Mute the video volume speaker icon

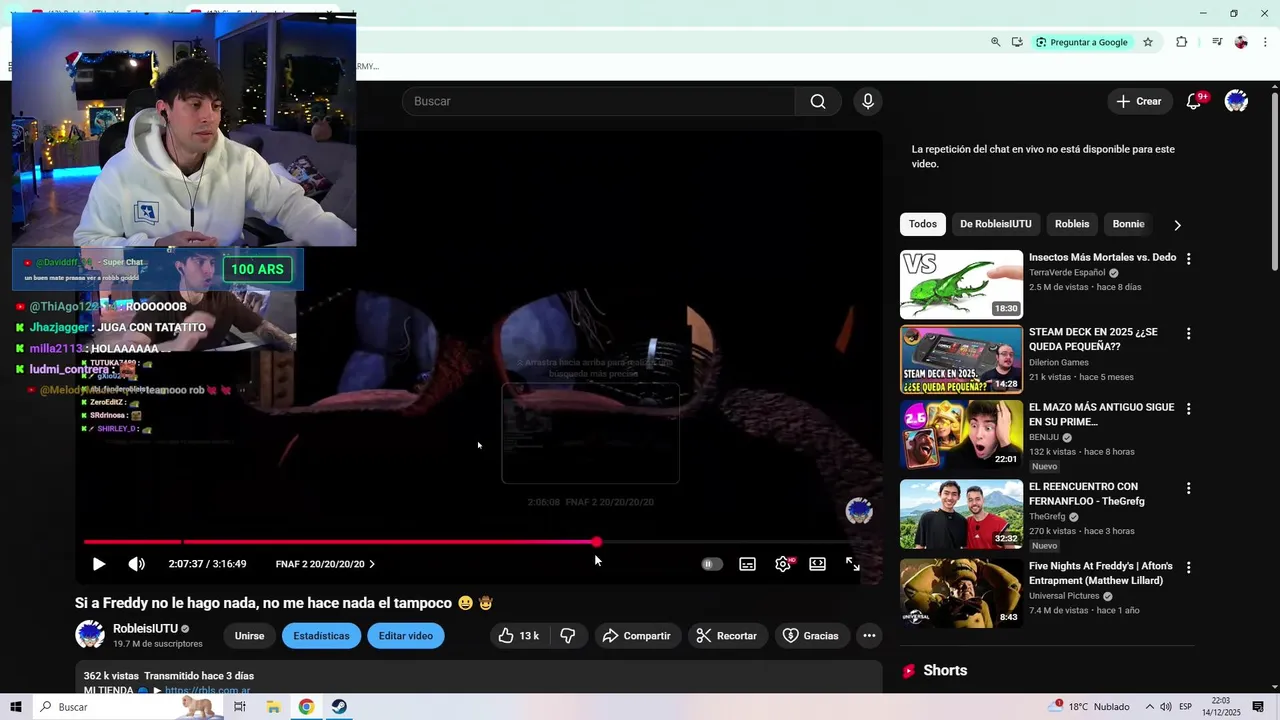(x=137, y=564)
